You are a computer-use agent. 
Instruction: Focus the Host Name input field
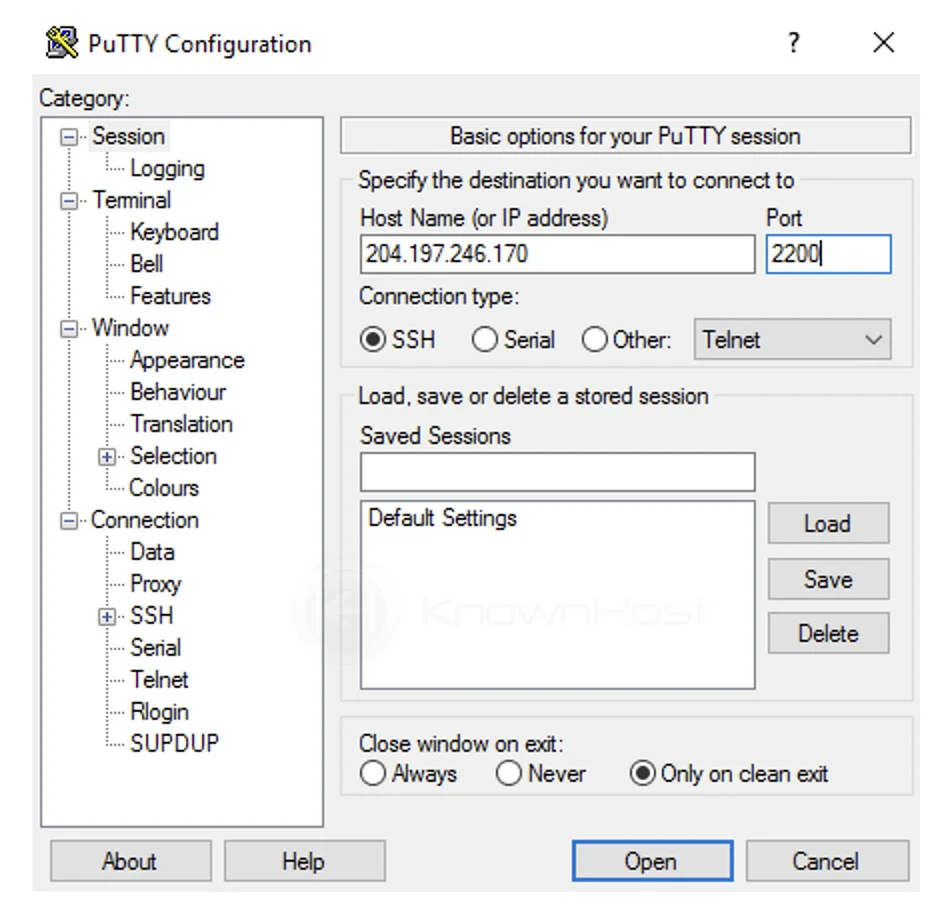557,253
